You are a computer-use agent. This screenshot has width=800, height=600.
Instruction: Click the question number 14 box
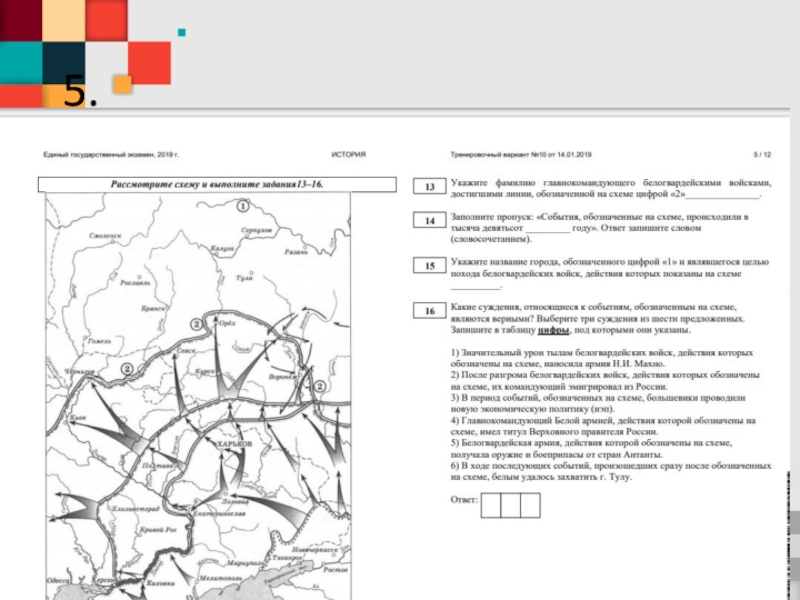[x=429, y=221]
